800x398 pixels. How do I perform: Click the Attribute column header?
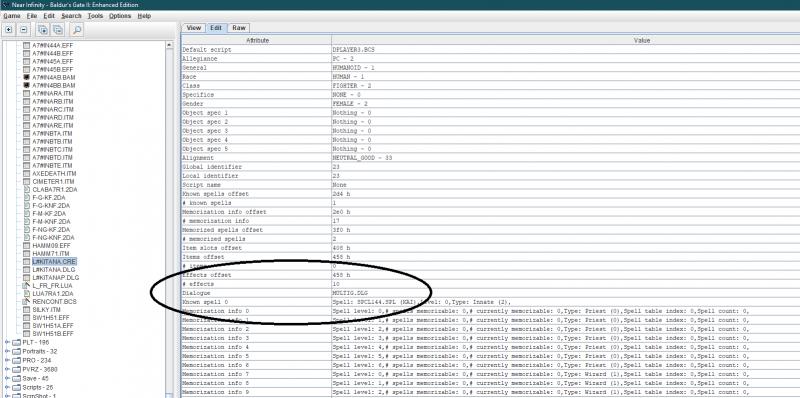click(x=257, y=40)
